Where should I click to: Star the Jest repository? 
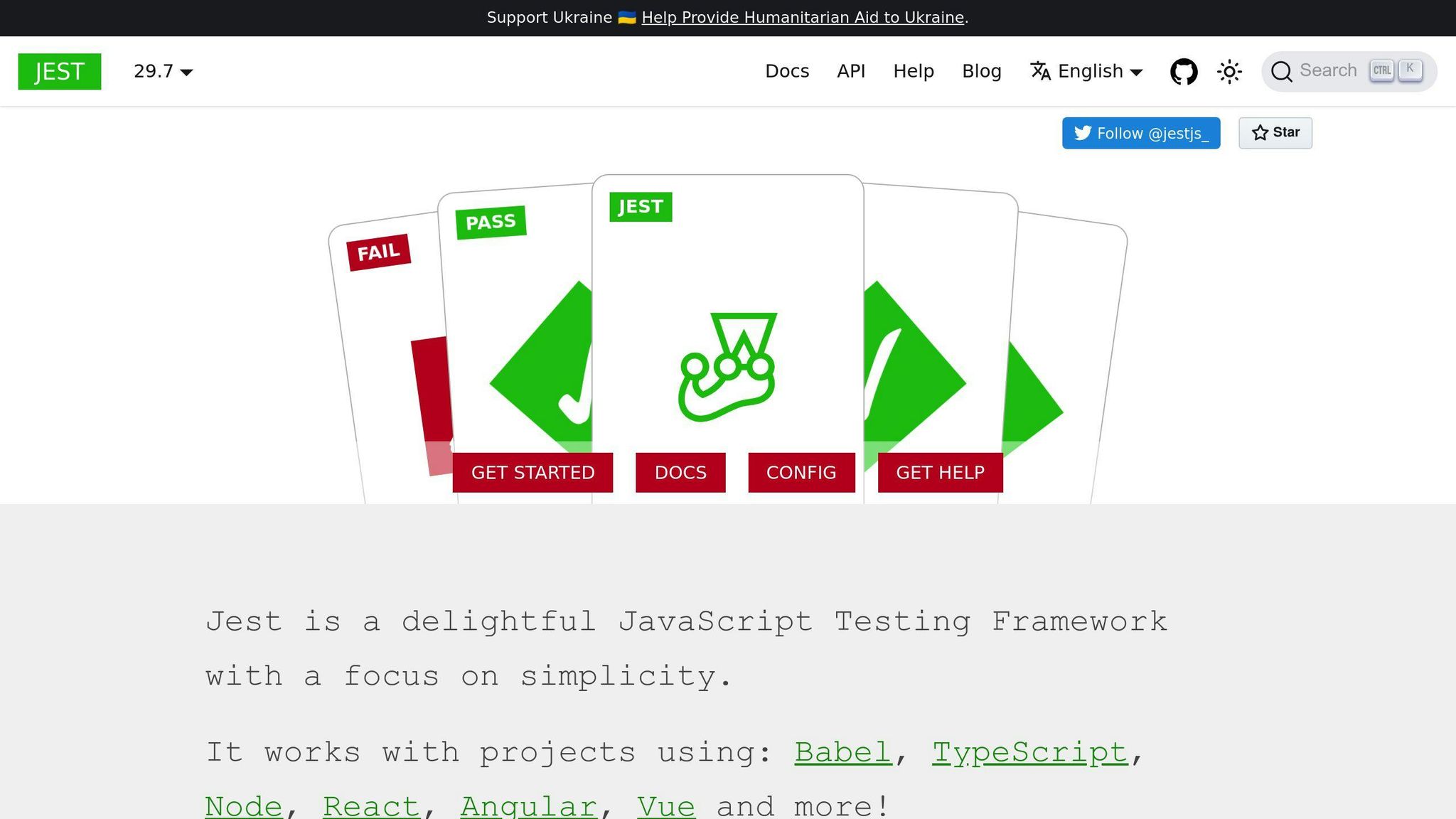pos(1275,133)
